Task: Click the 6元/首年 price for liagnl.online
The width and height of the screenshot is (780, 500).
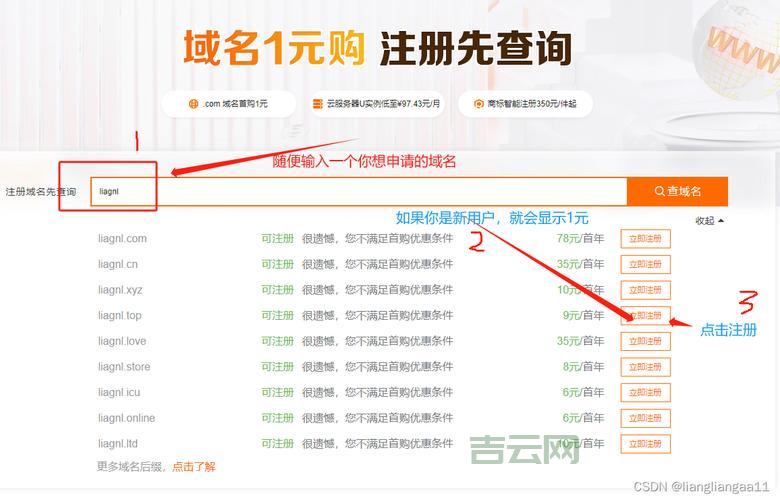Action: (x=583, y=418)
